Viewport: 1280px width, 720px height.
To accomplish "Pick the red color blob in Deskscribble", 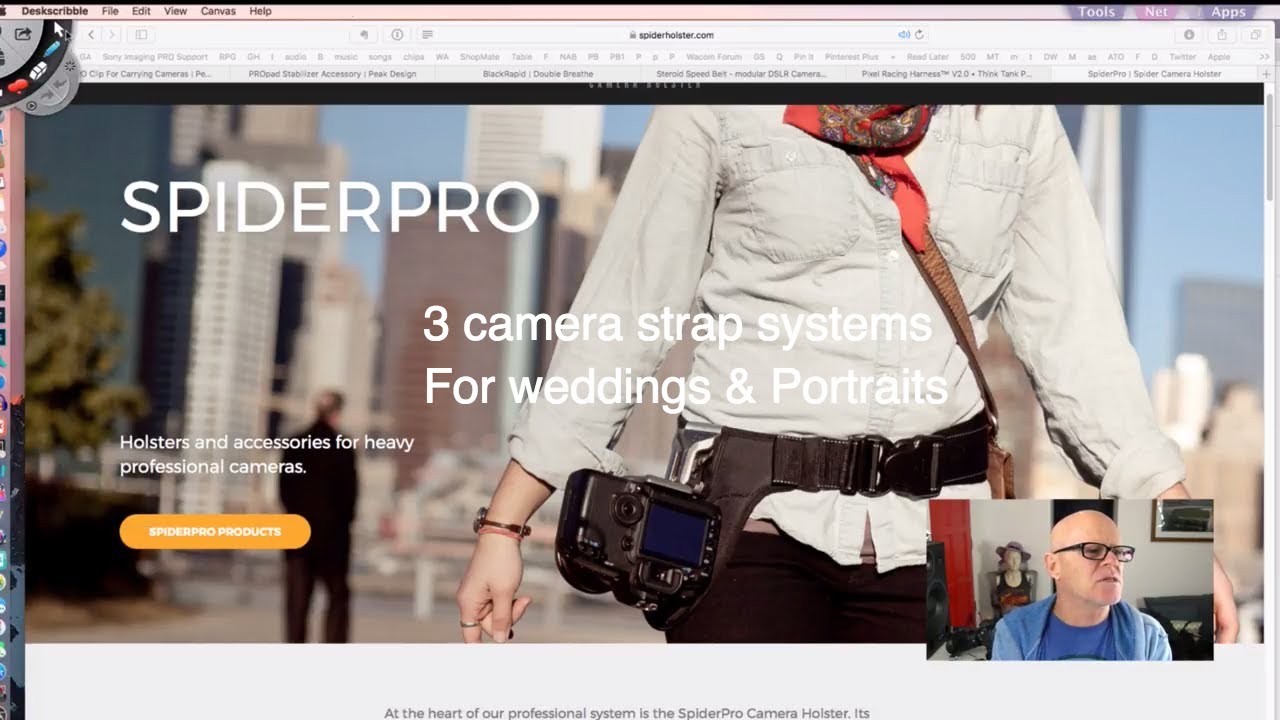I will click(18, 86).
